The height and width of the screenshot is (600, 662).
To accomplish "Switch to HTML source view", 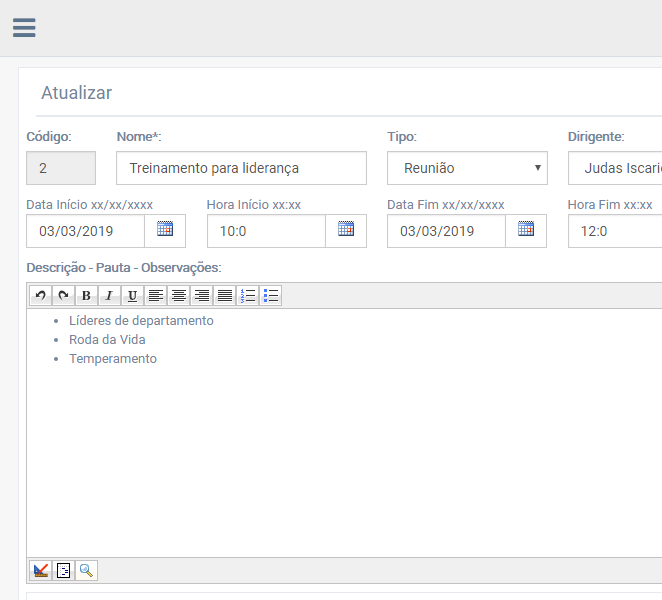I will click(63, 570).
